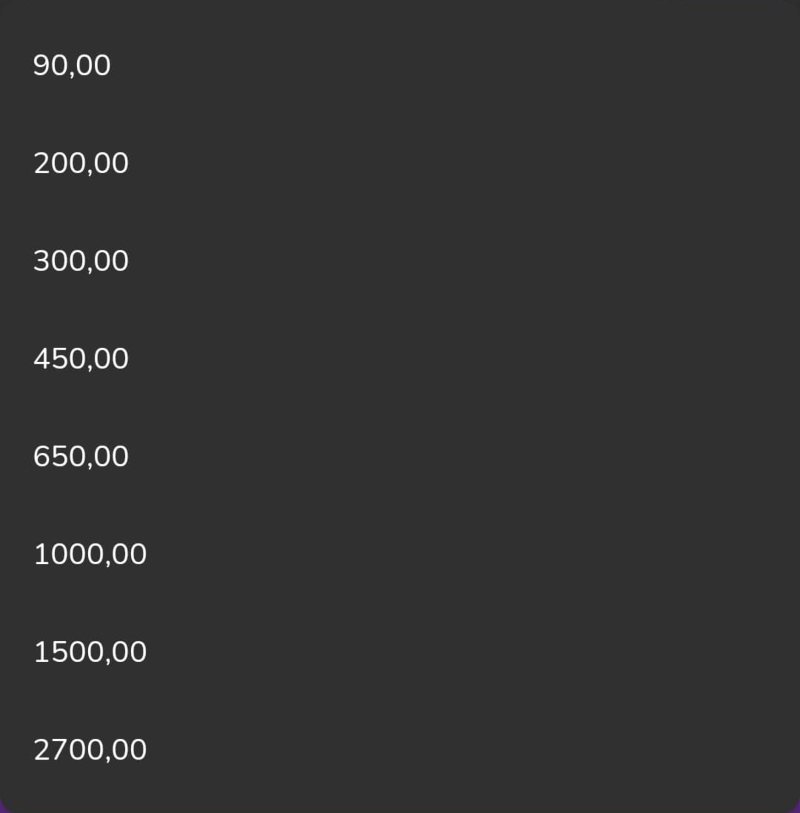The image size is (800, 813).
Task: Set the amount to 1000,00
Action: coord(400,554)
